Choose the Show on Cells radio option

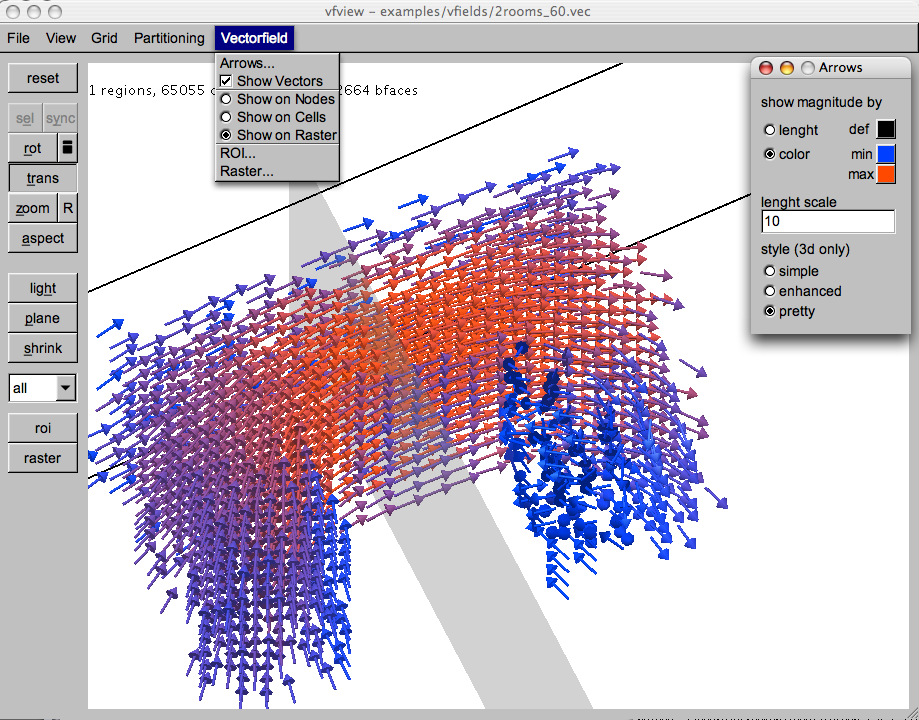click(227, 117)
